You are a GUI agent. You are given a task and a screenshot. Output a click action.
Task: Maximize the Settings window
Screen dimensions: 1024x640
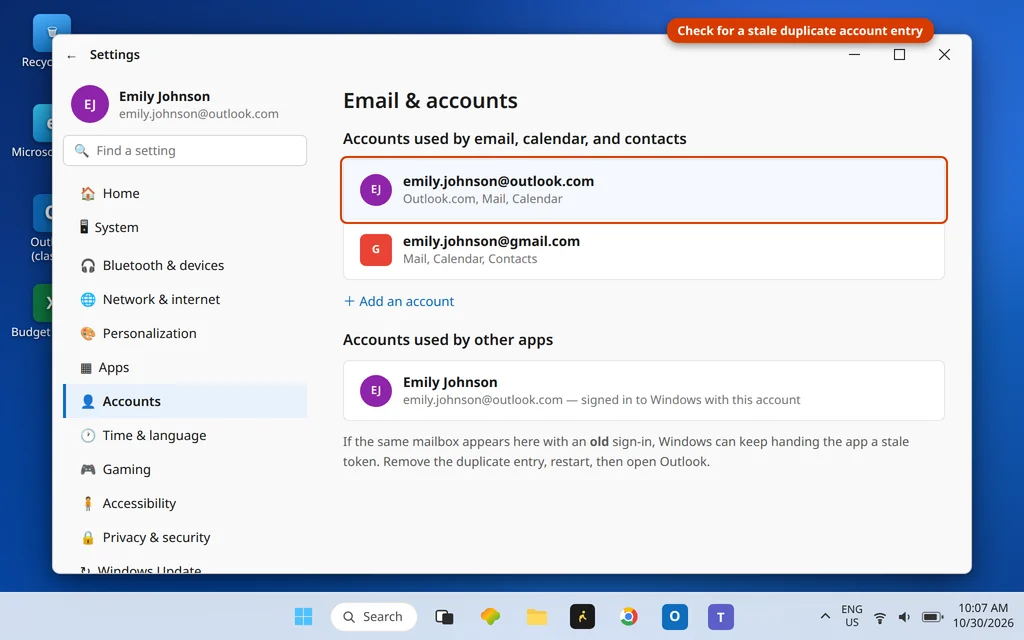tap(899, 55)
